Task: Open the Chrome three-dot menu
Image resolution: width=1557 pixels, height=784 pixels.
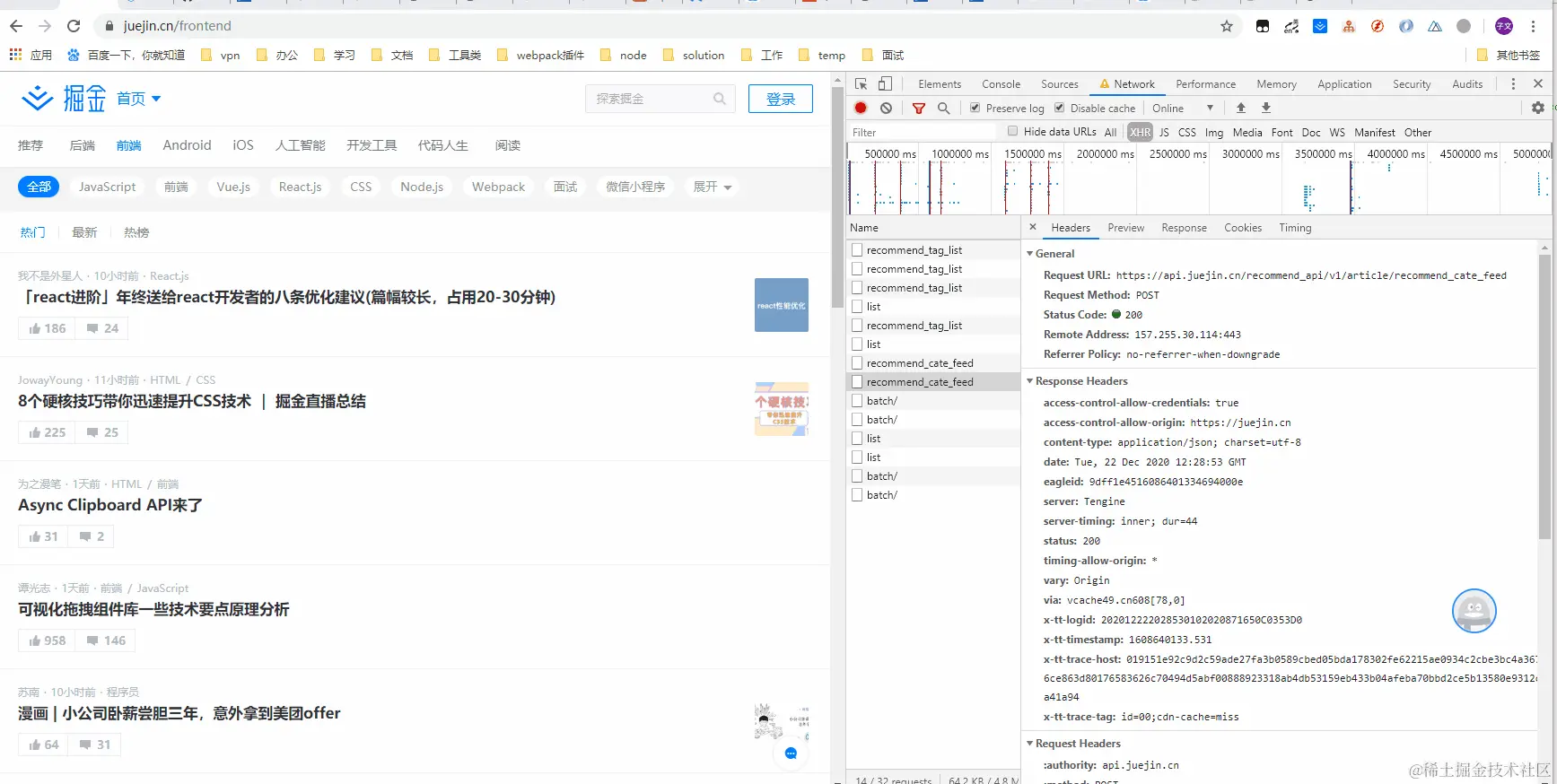Action: coord(1534,26)
